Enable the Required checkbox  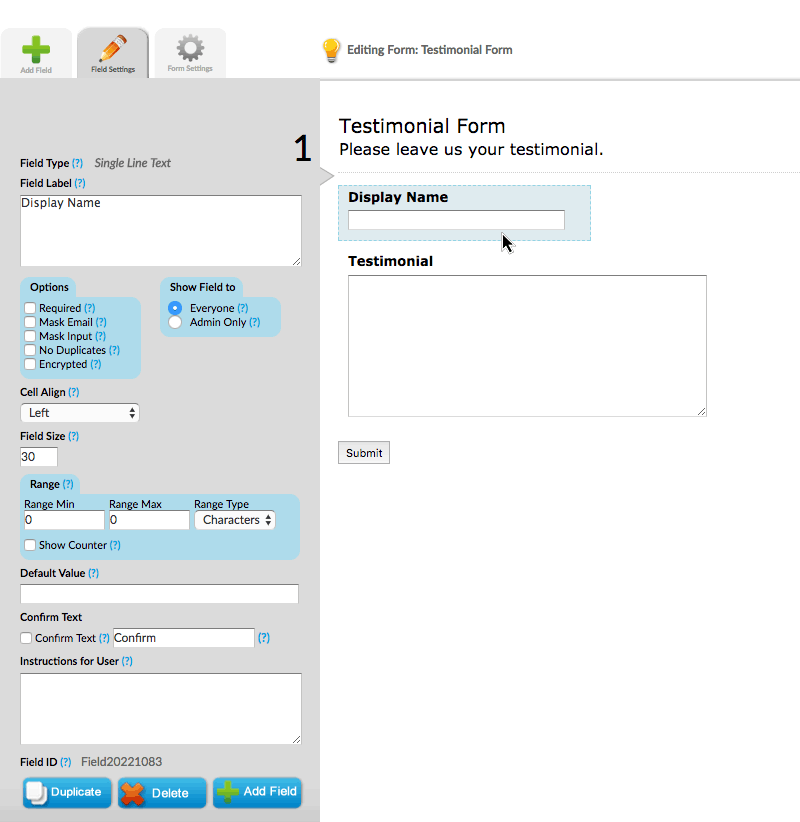click(29, 308)
